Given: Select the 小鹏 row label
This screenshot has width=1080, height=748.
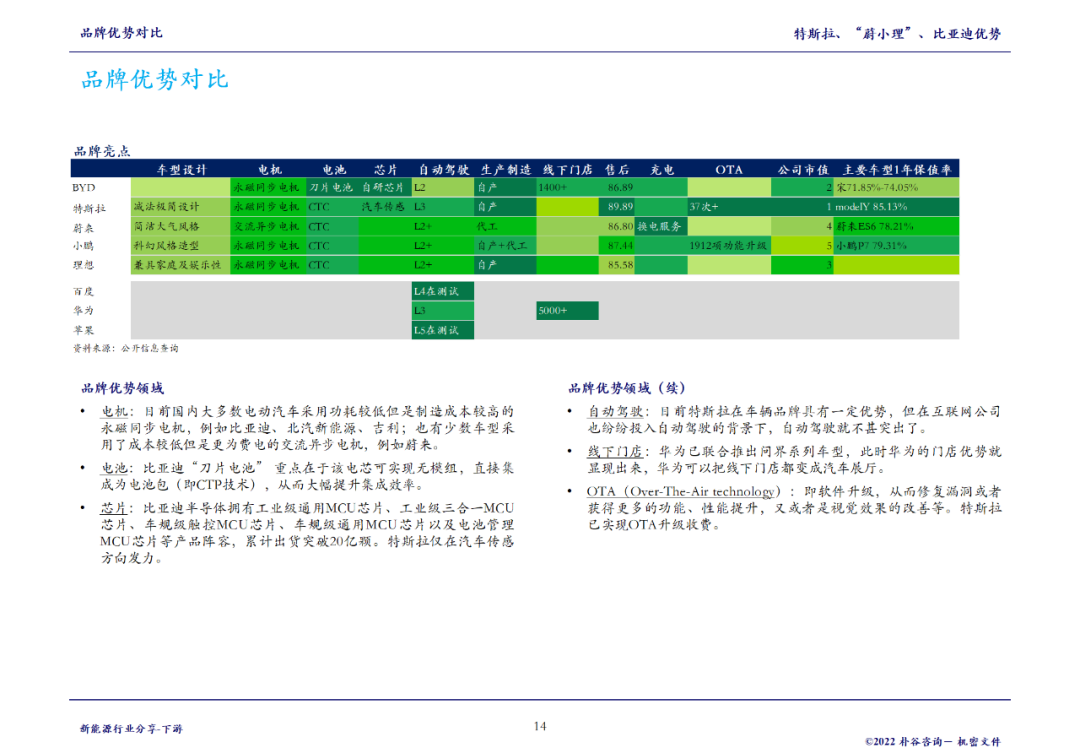Looking at the screenshot, I should pyautogui.click(x=83, y=246).
